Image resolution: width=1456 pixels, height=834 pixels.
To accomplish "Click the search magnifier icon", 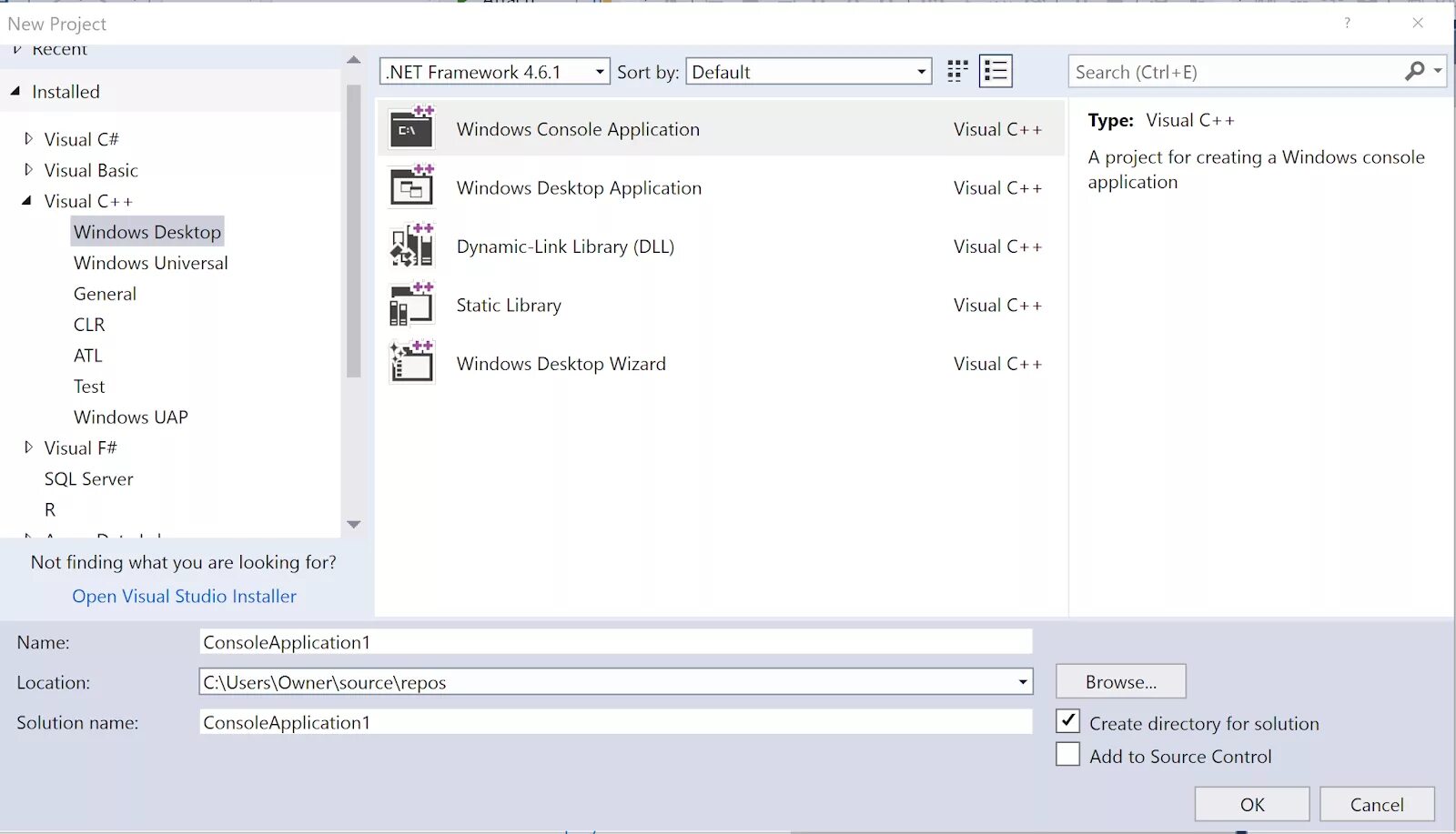I will pos(1415,71).
